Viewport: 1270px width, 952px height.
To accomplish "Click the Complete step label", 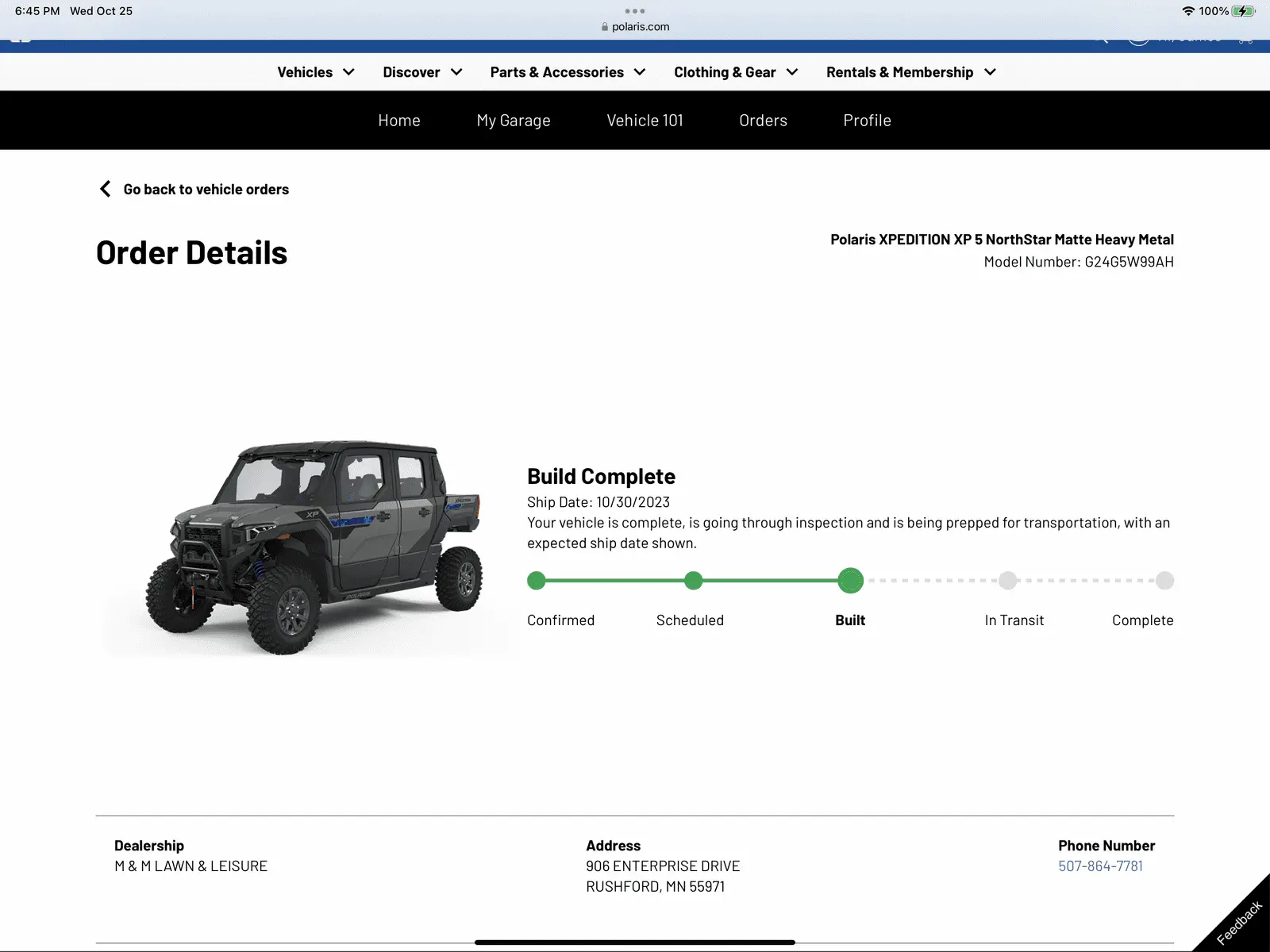I will [1142, 620].
